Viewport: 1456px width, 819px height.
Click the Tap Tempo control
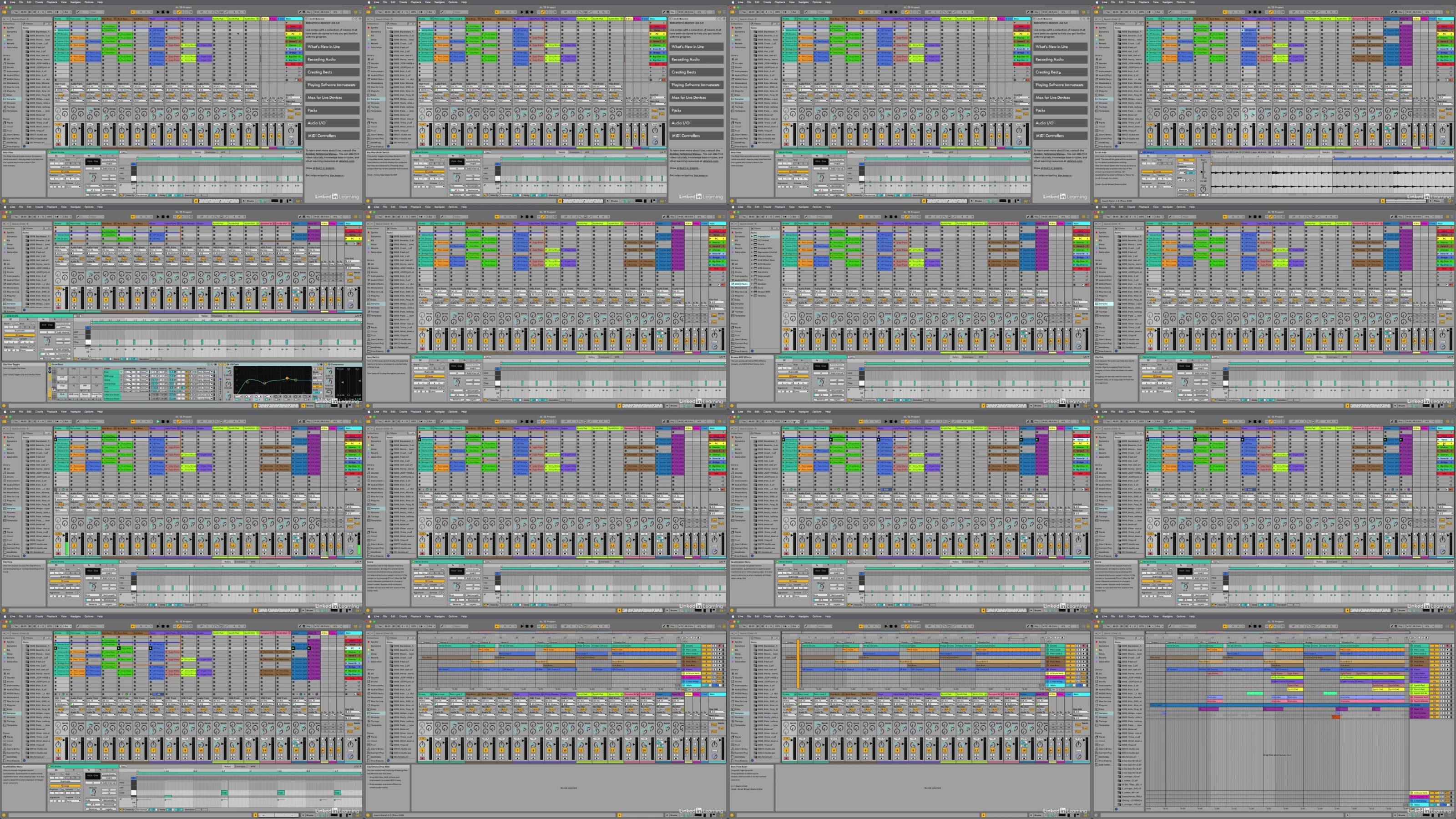pos(16,12)
